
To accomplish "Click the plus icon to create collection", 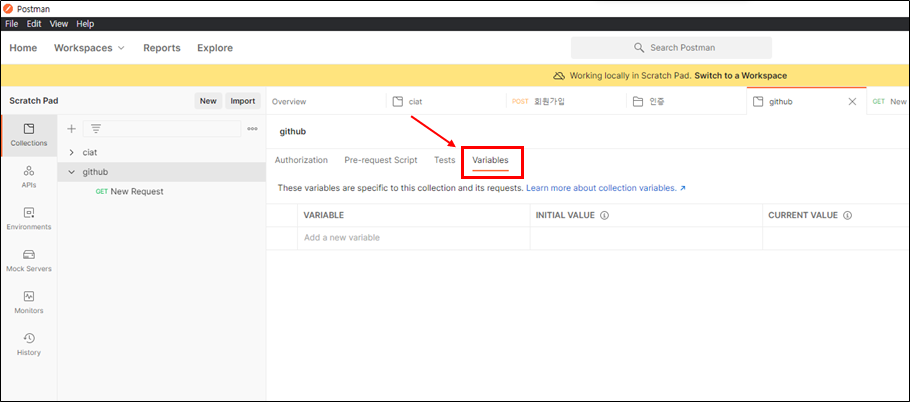I will (71, 129).
